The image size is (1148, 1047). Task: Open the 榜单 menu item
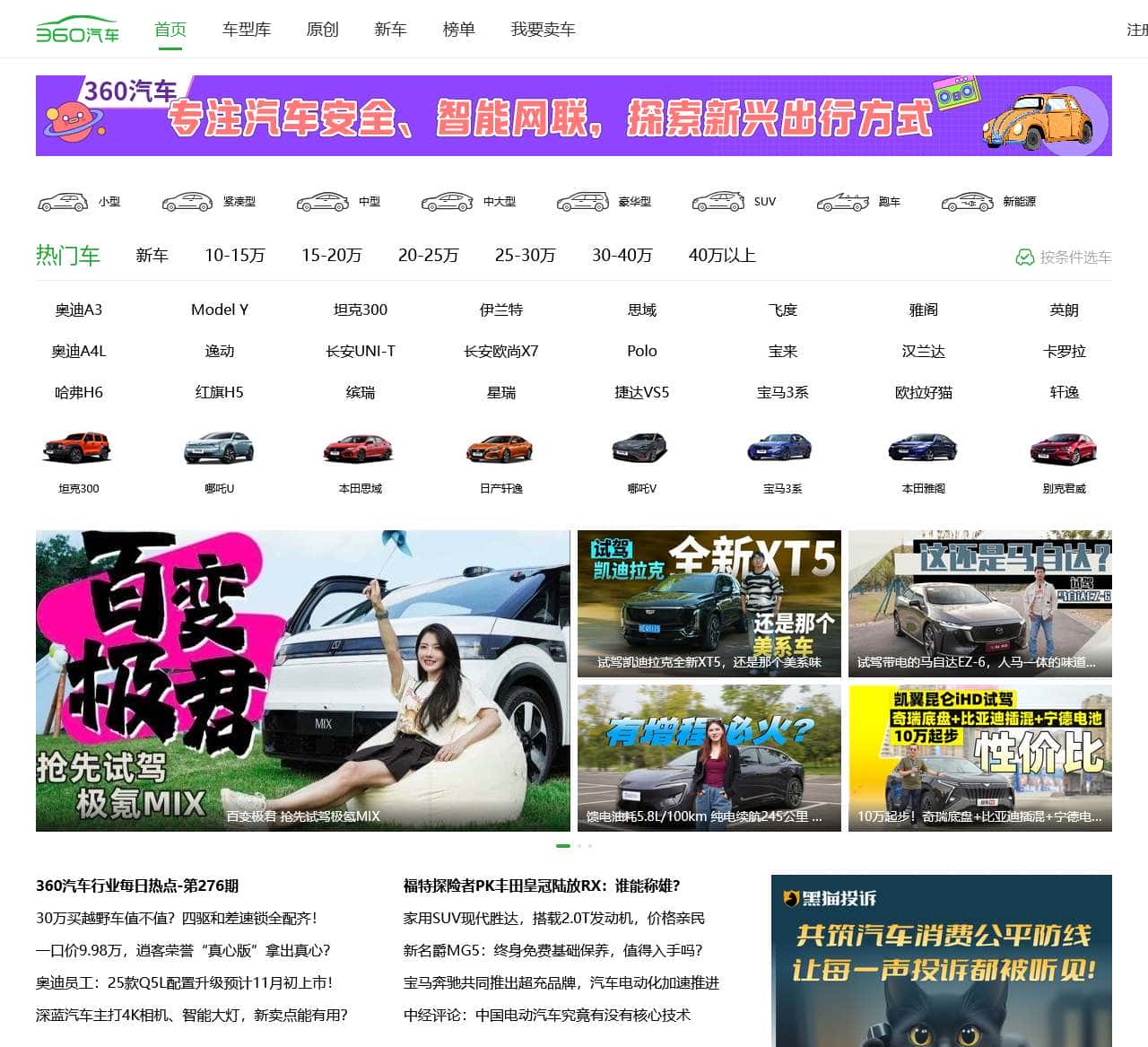[x=459, y=30]
